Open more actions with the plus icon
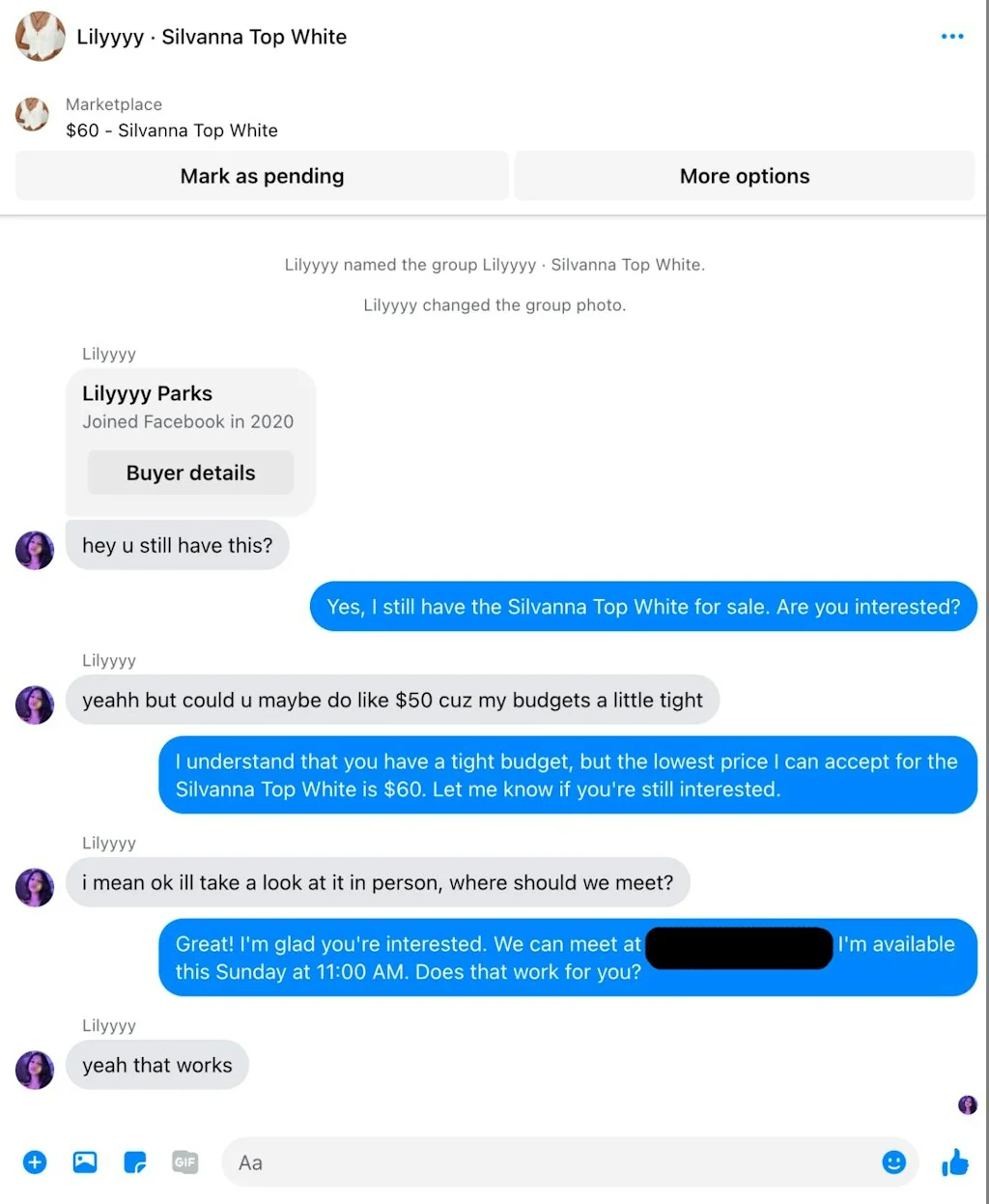Screen dimensions: 989x1204 35,1162
